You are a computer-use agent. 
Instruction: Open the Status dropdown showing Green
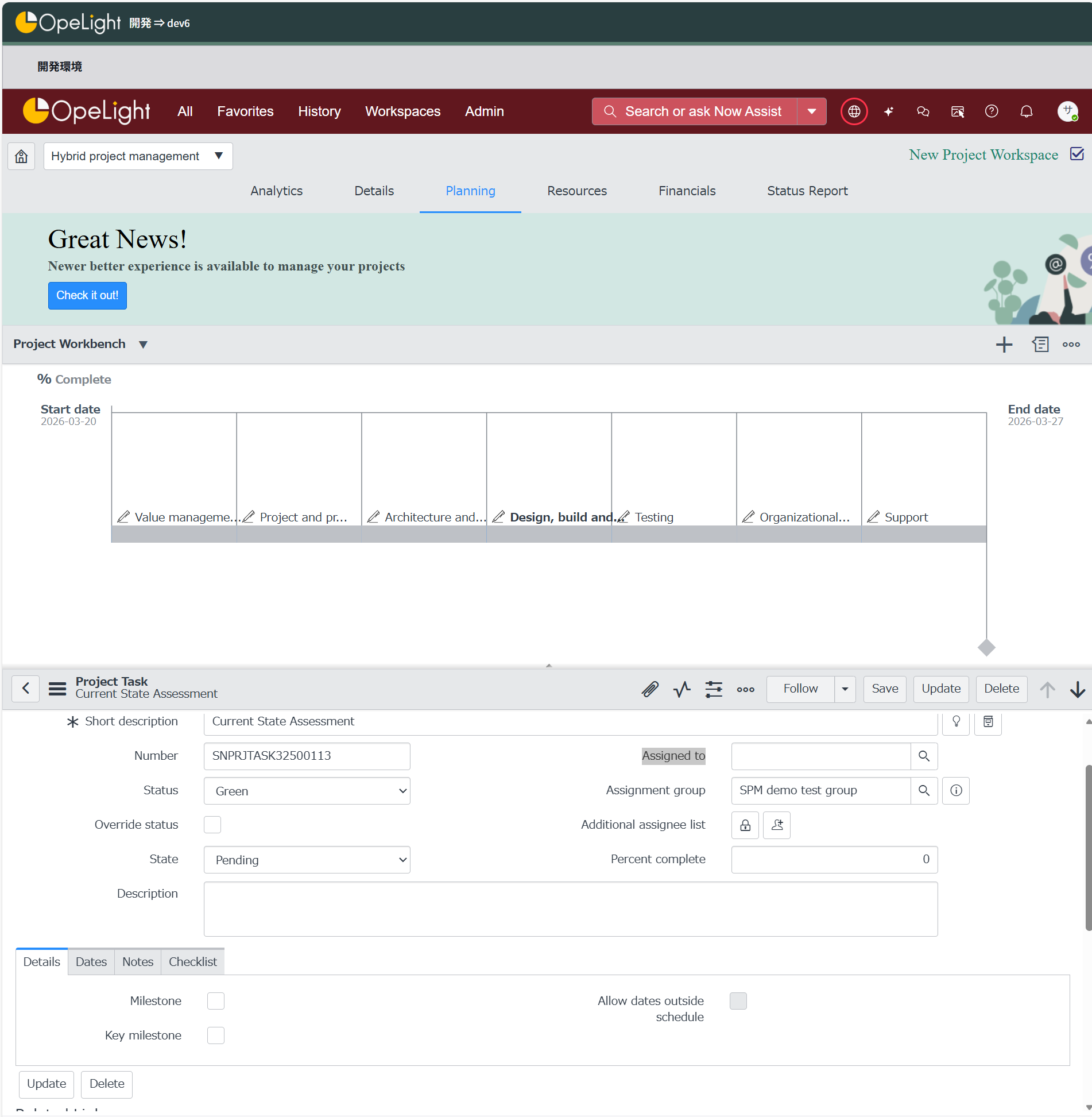307,791
